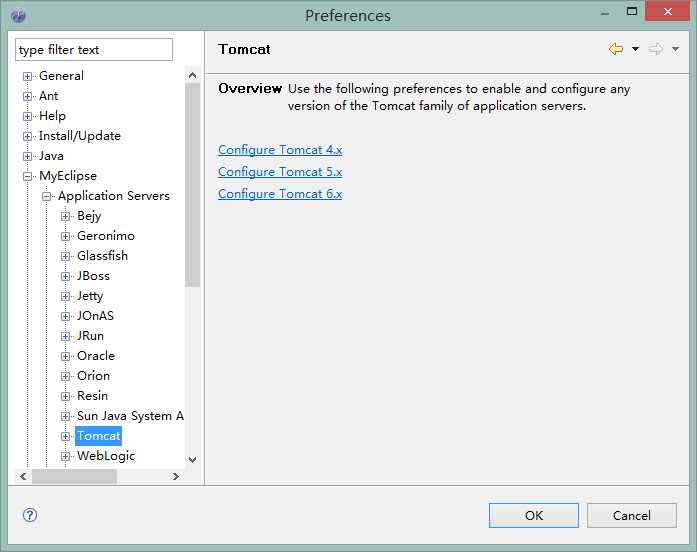The width and height of the screenshot is (697, 552).
Task: Select Help in preferences tree
Action: click(x=52, y=116)
